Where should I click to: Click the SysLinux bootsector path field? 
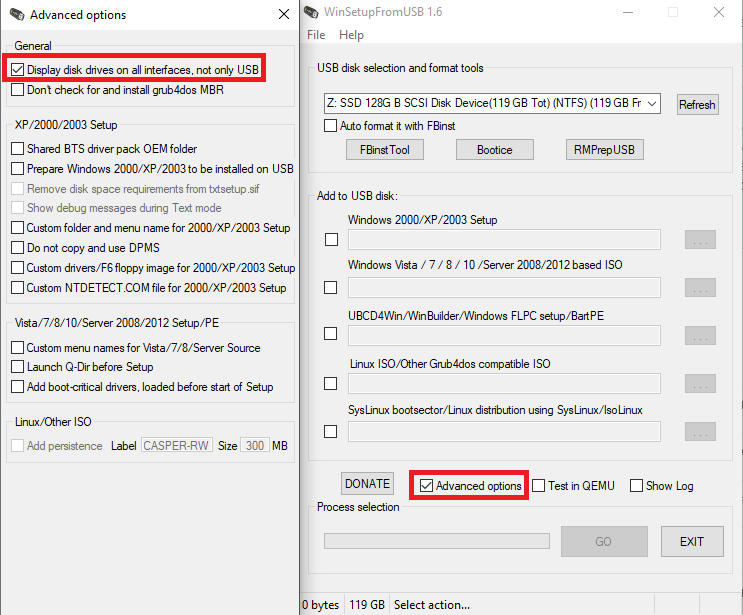tap(504, 432)
